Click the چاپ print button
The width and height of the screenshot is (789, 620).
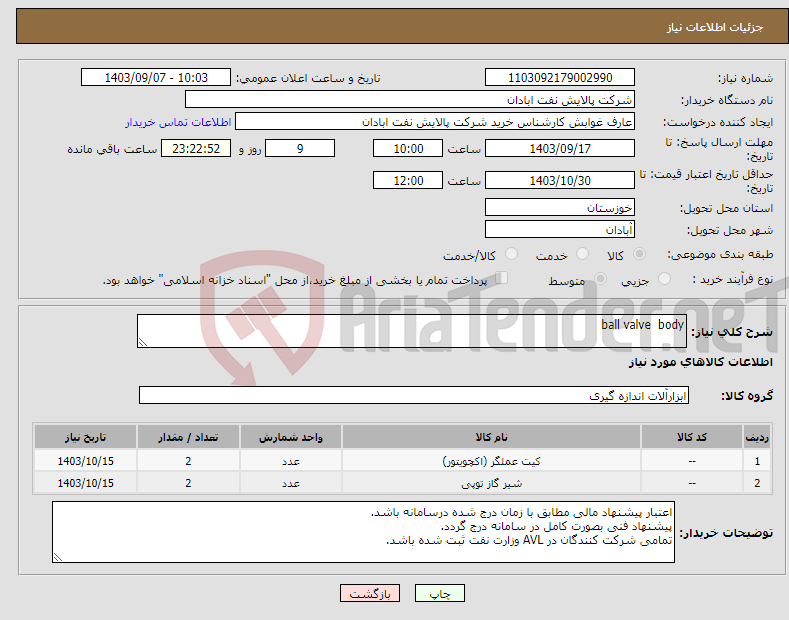tap(440, 593)
